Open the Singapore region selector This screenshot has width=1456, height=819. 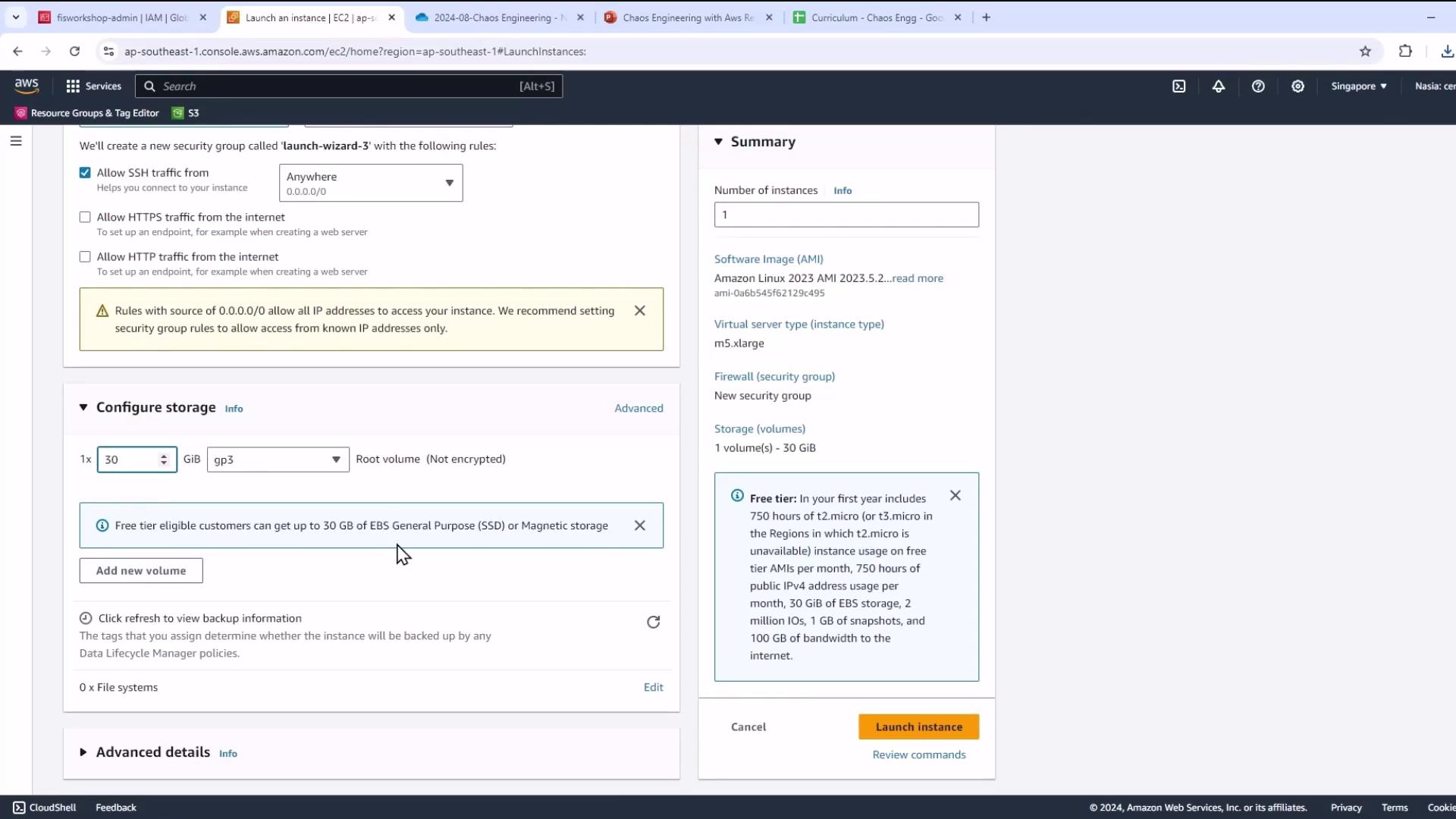[x=1358, y=86]
